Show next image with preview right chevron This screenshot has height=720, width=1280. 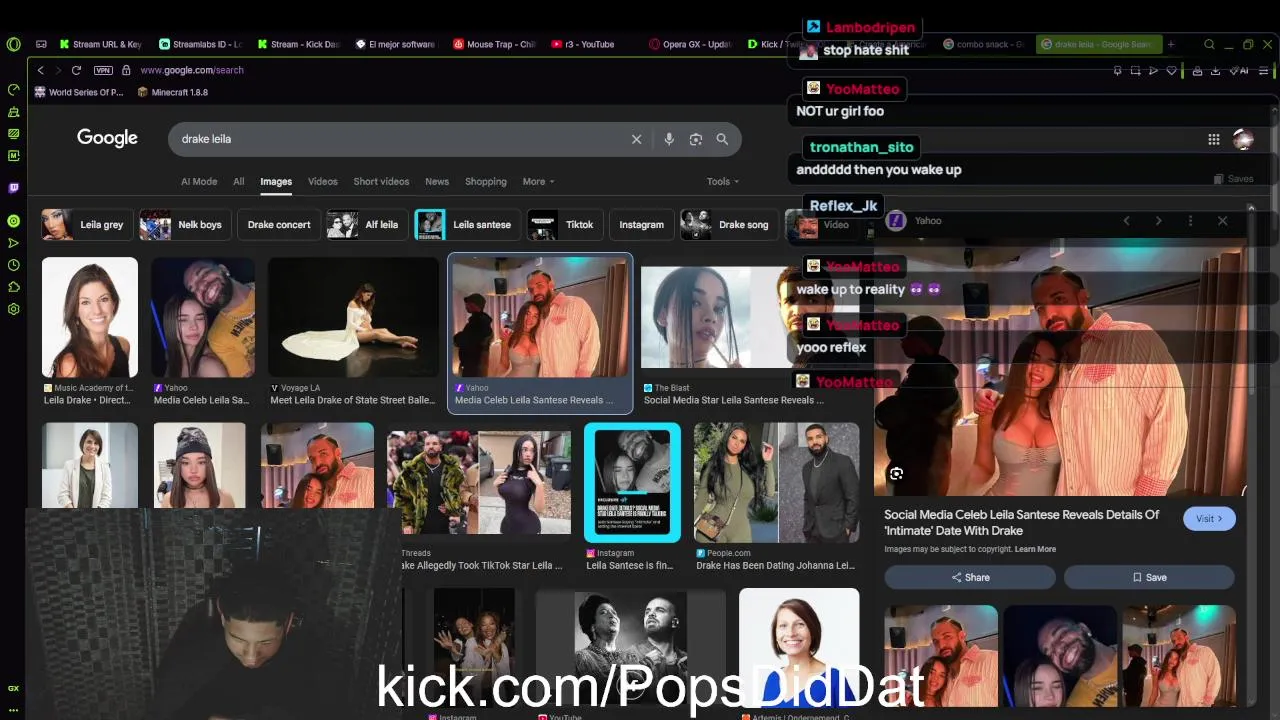tap(1158, 221)
